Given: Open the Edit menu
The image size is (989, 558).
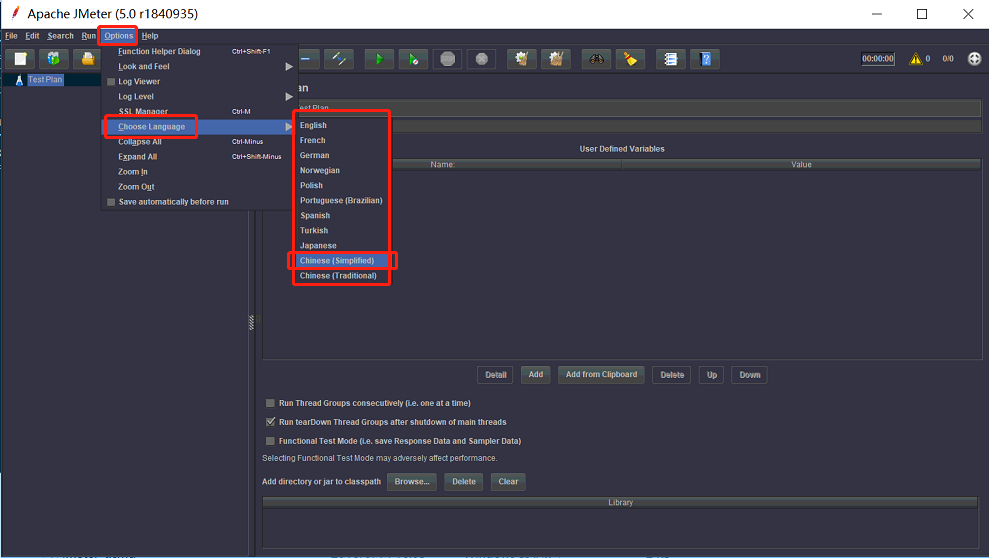Looking at the screenshot, I should pyautogui.click(x=32, y=36).
